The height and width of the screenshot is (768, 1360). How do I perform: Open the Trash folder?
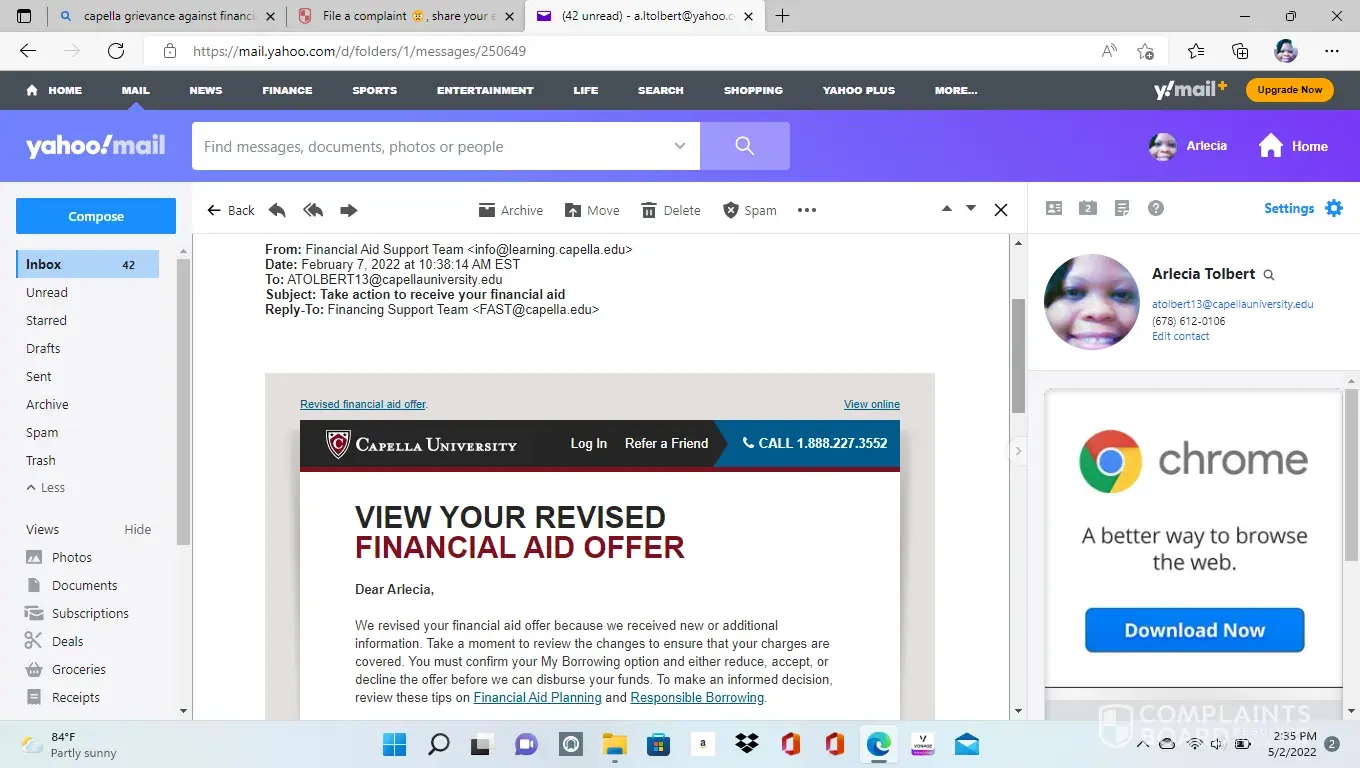point(41,460)
